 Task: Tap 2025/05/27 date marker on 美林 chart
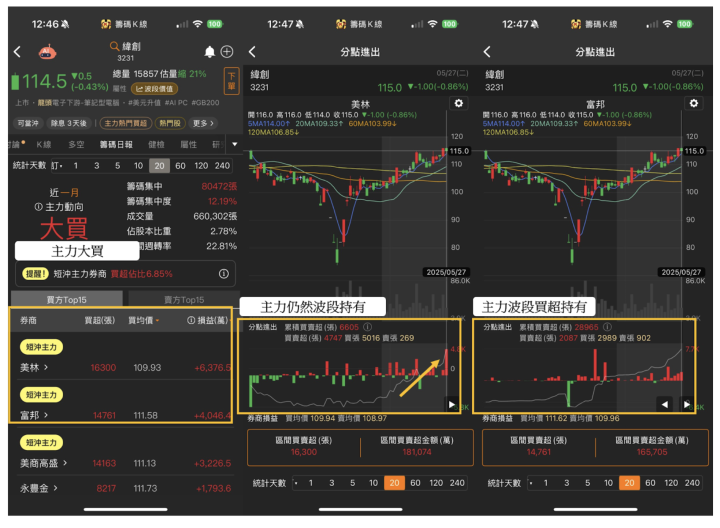[x=446, y=272]
